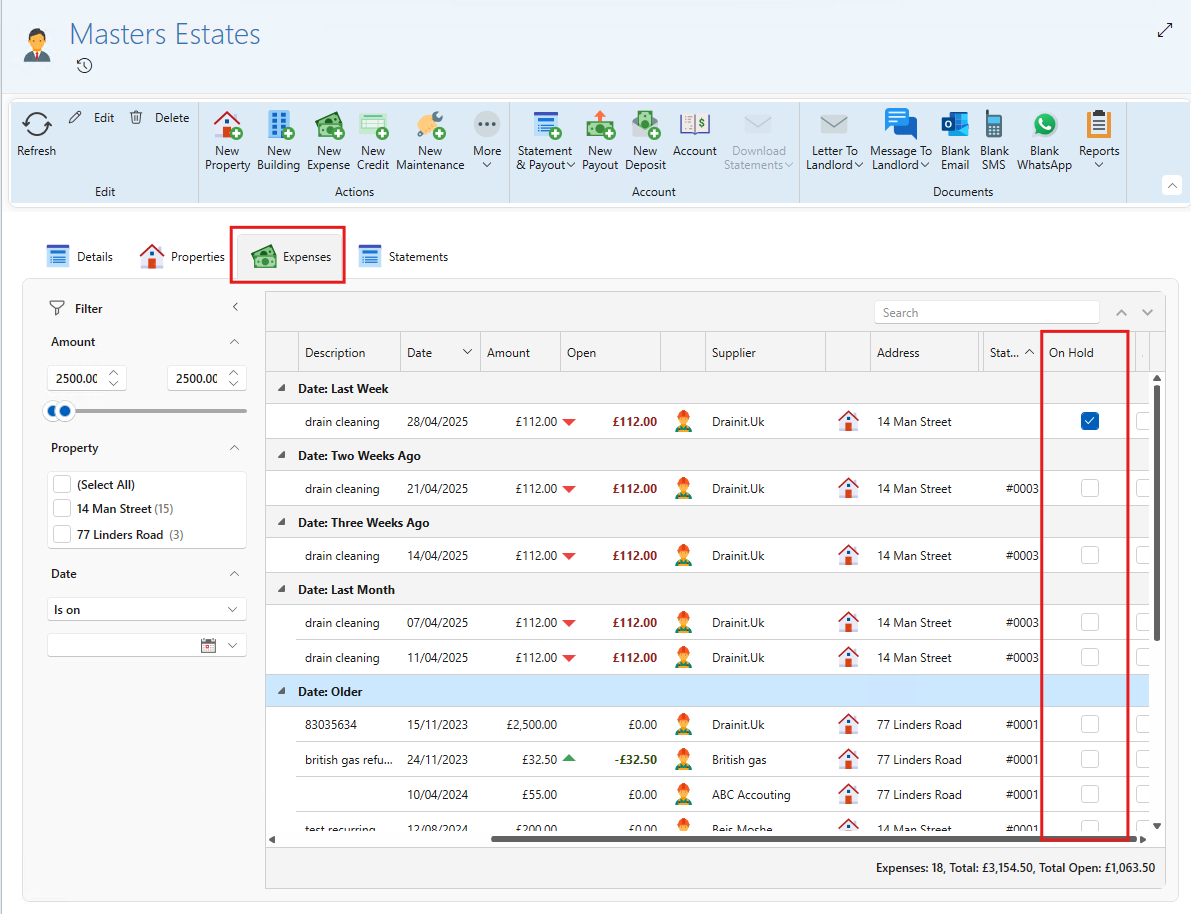Click the New Property icon
This screenshot has width=1191, height=914.
[227, 125]
